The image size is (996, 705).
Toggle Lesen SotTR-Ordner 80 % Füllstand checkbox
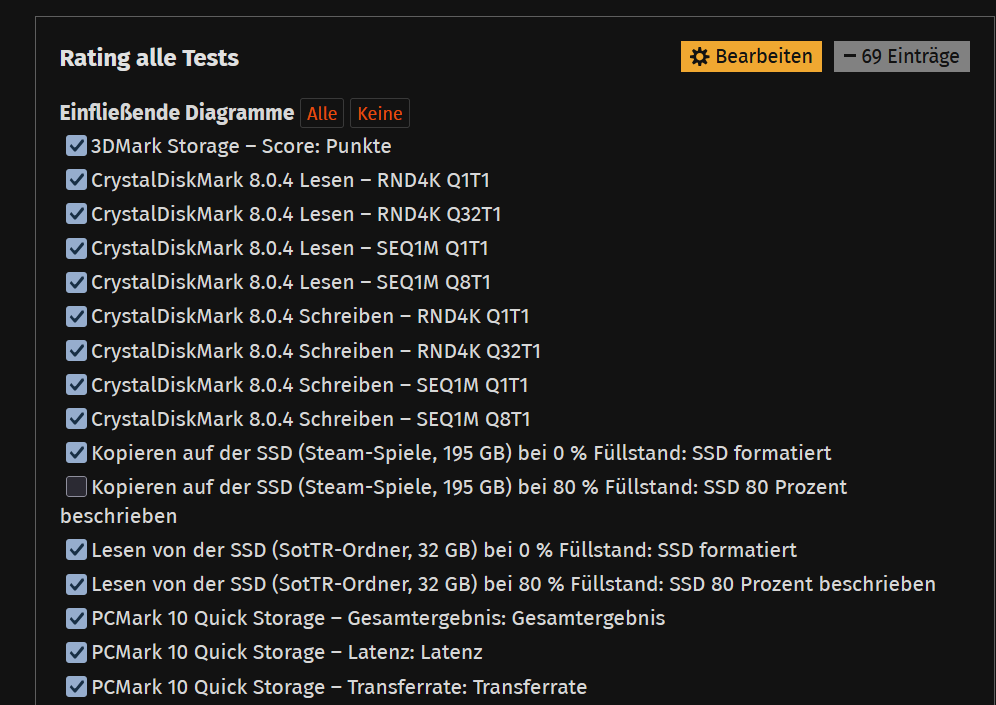pyautogui.click(x=77, y=584)
